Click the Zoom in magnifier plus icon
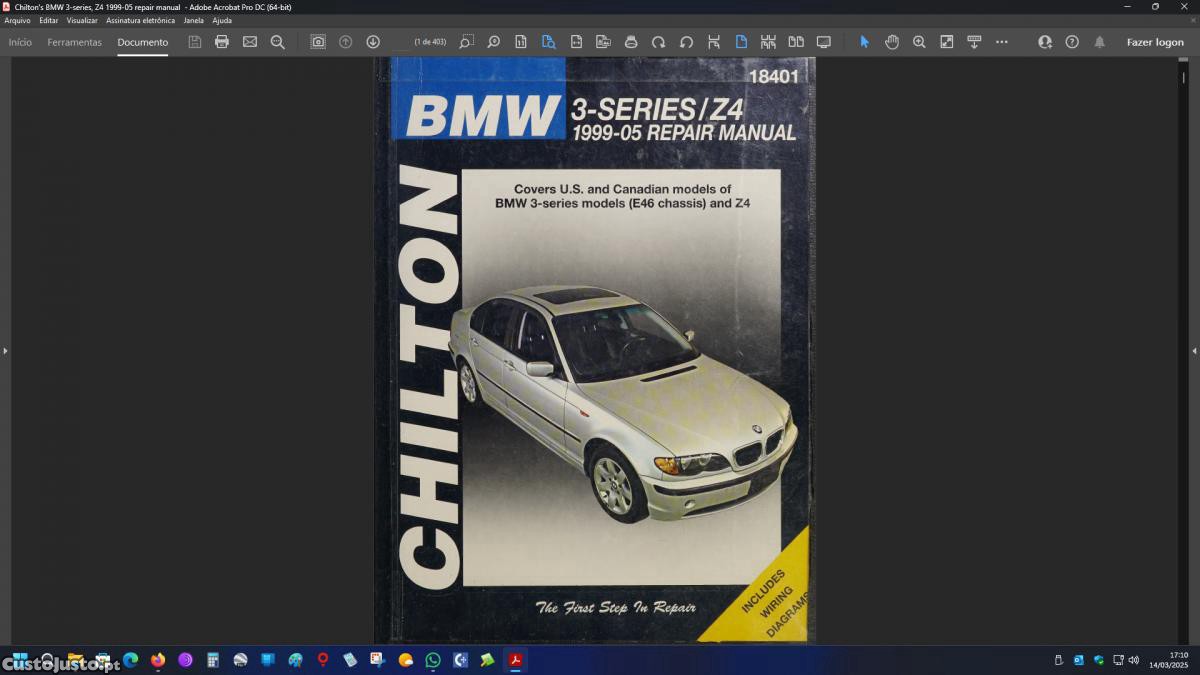This screenshot has height=675, width=1200. [919, 42]
